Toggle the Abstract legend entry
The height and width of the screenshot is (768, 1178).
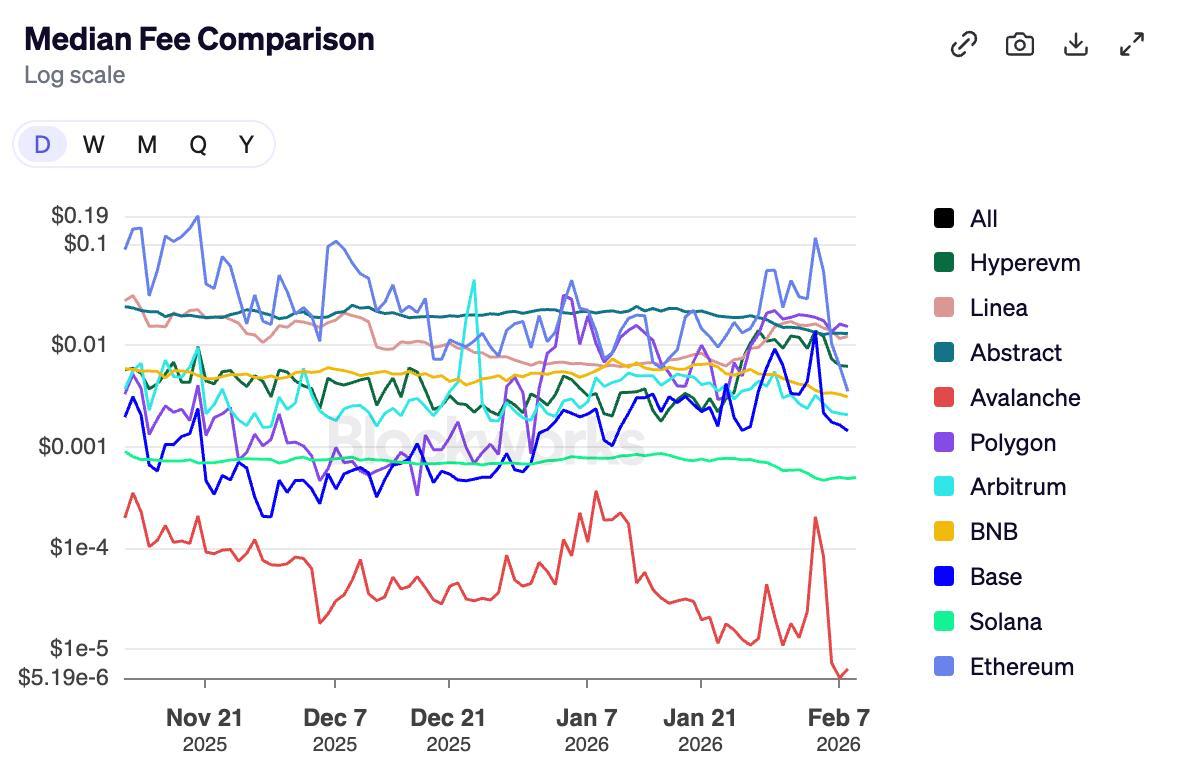1015,353
